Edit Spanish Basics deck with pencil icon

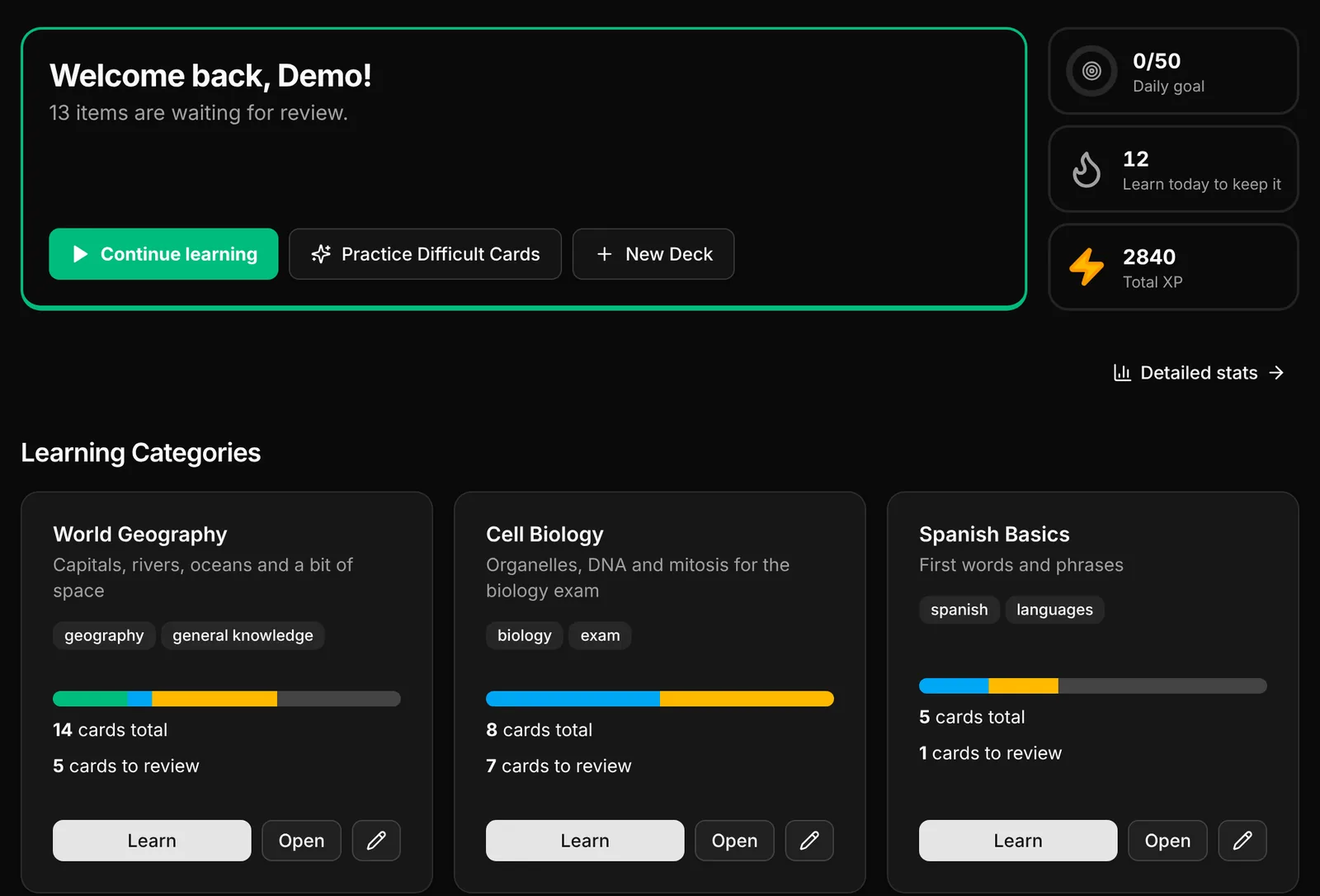[x=1242, y=841]
